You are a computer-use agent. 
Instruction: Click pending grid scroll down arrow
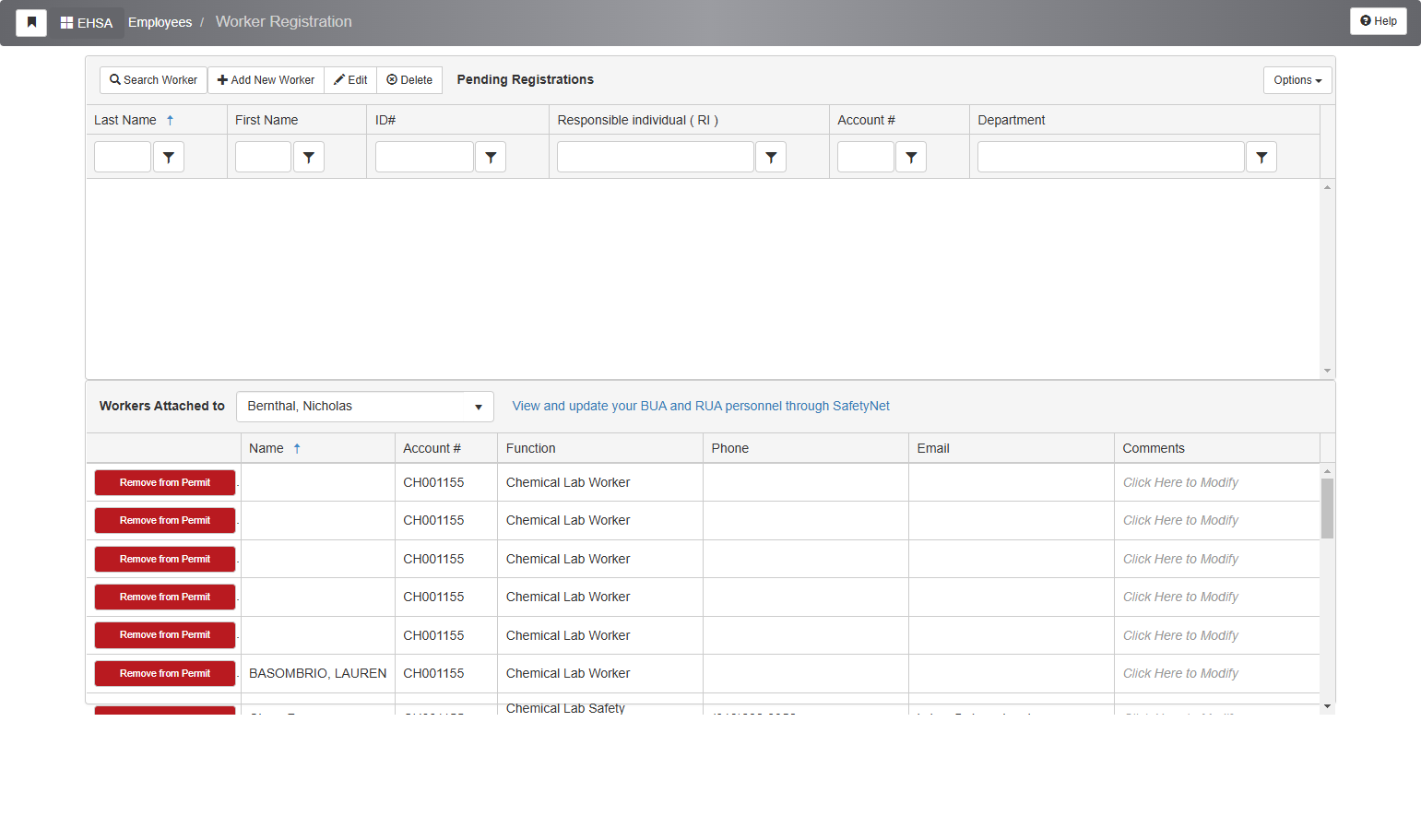click(1328, 371)
